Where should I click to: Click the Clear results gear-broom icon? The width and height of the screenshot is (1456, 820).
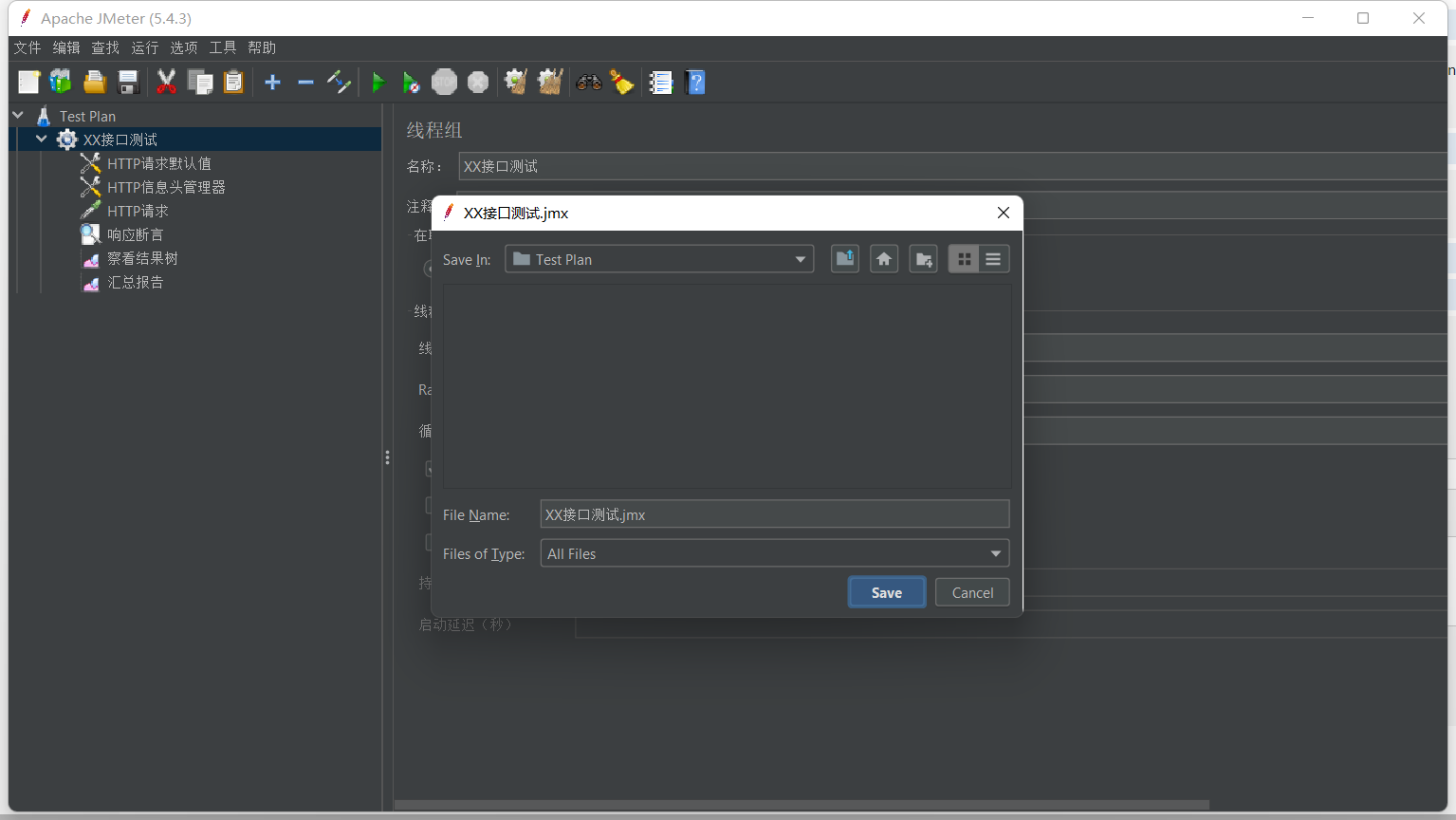coord(516,83)
